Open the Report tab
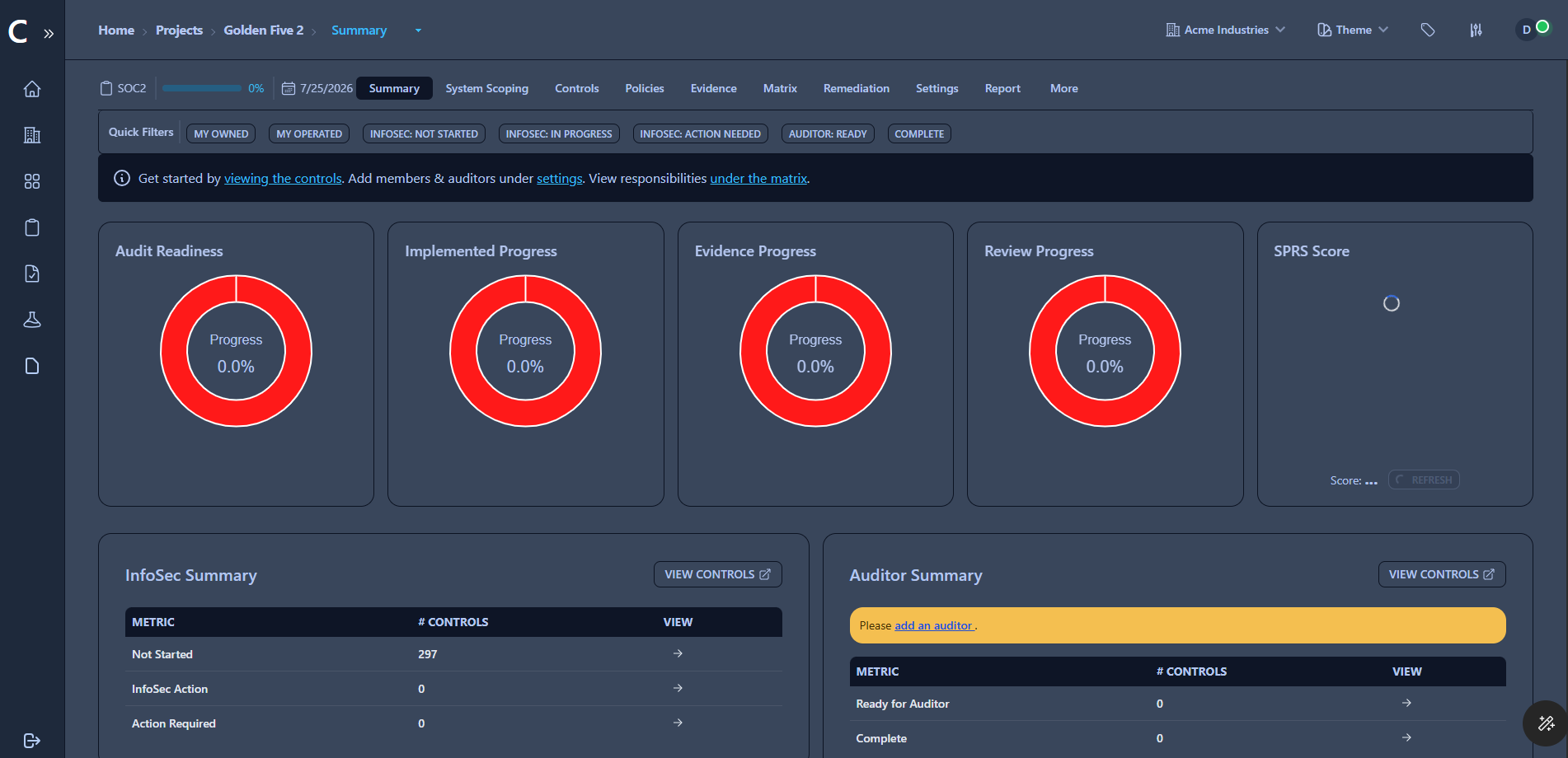1568x758 pixels. coord(1002,88)
